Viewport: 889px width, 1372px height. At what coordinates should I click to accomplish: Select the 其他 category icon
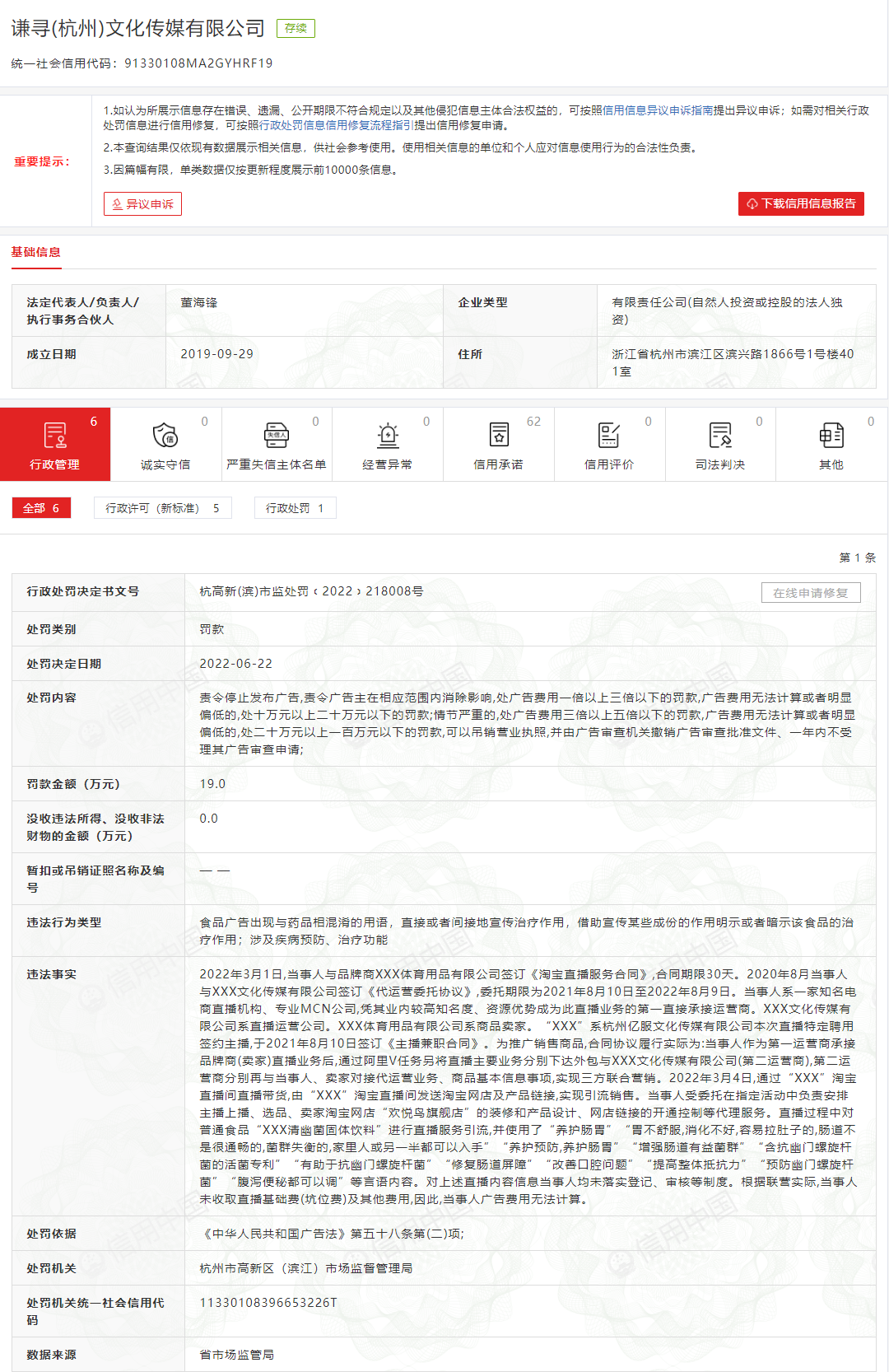click(x=831, y=435)
